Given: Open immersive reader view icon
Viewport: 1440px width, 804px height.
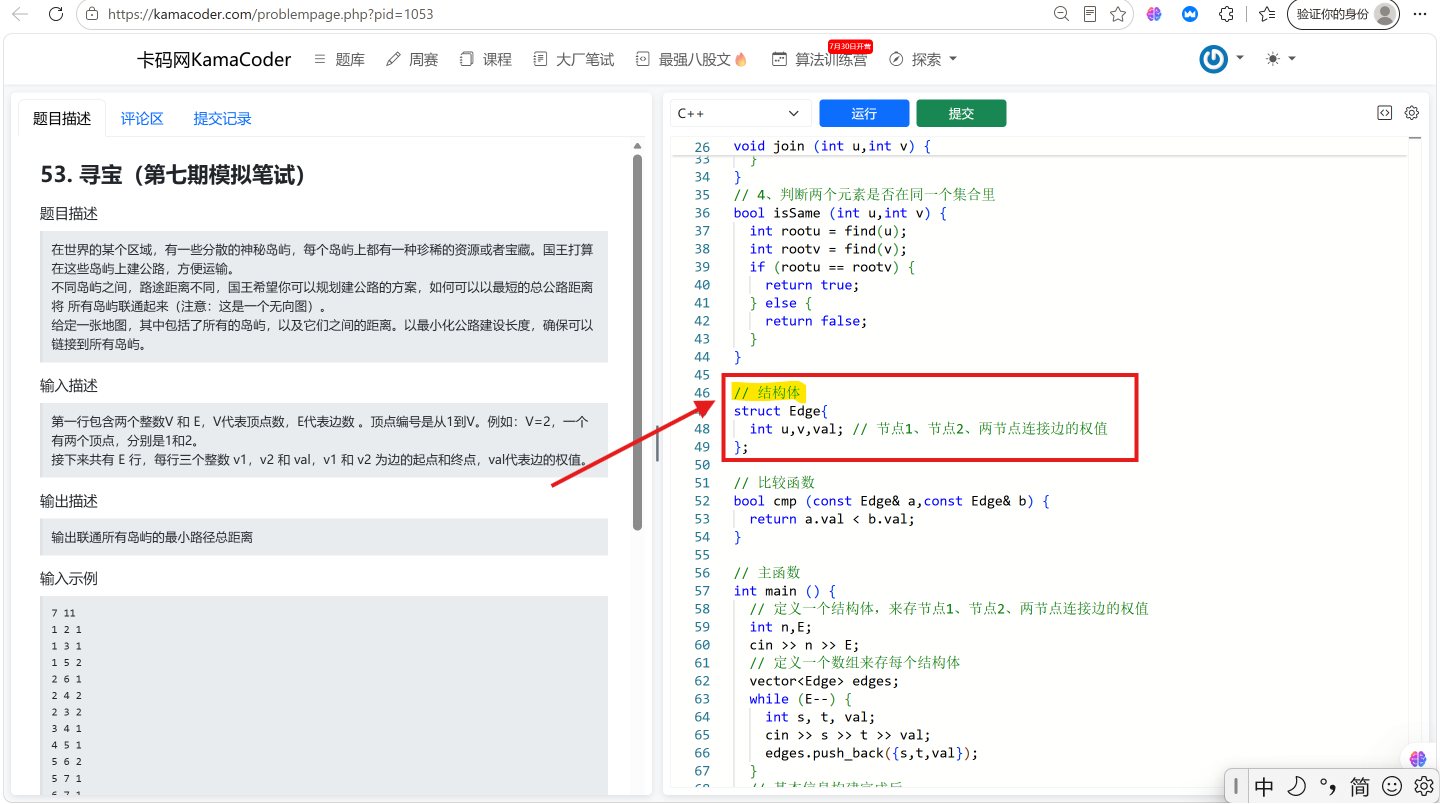Looking at the screenshot, I should click(x=1090, y=14).
